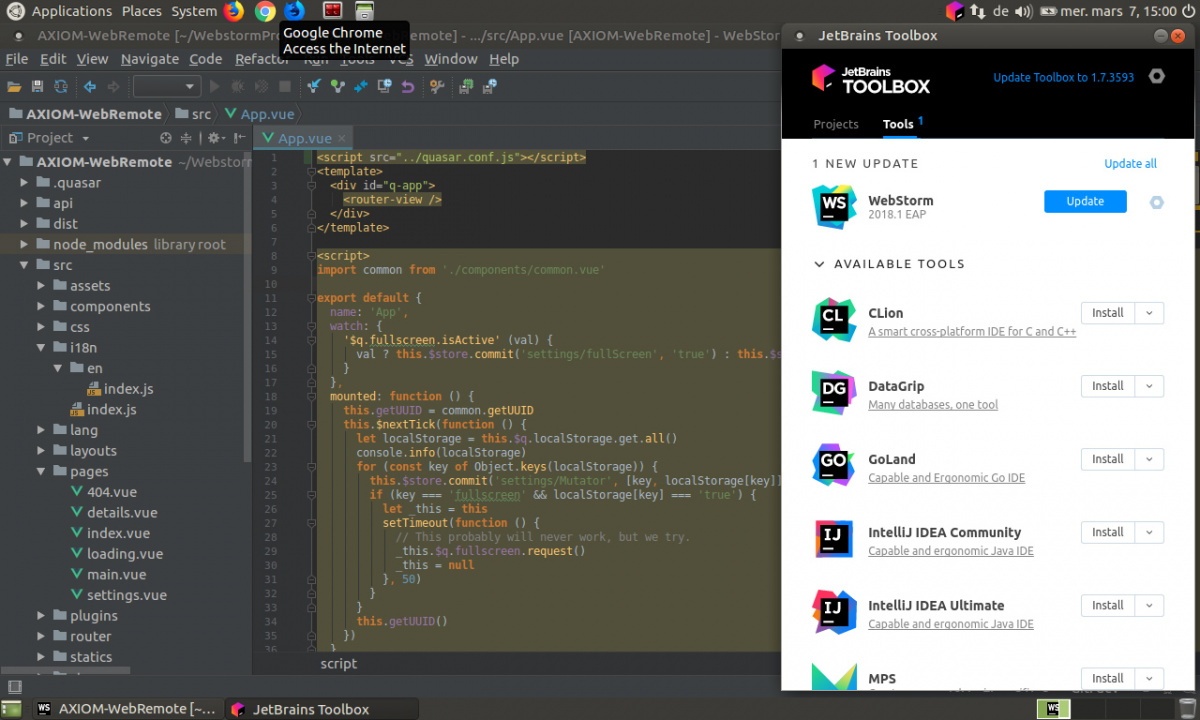Switch to the Projects tab in Toolbox
Screen dimensions: 1200x720
pyautogui.click(x=836, y=124)
